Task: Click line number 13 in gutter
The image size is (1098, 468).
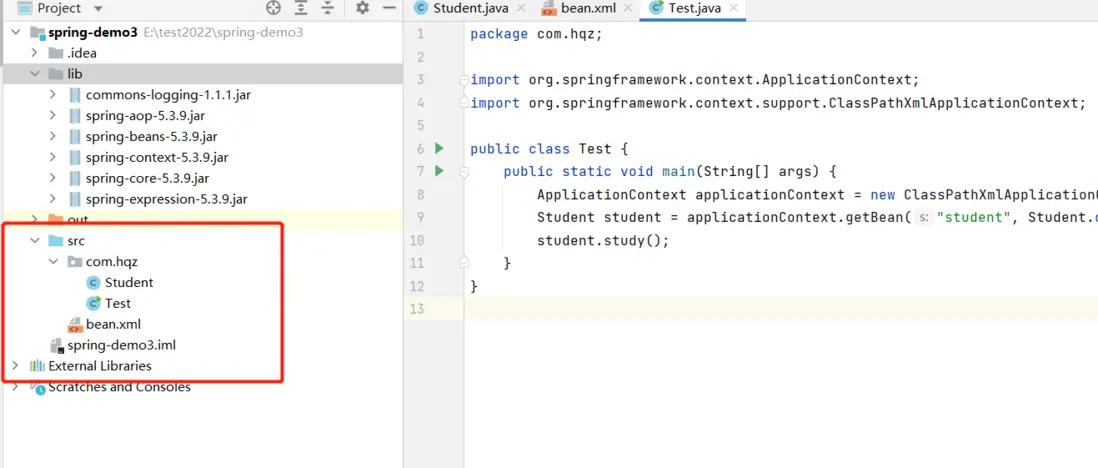Action: pos(417,309)
